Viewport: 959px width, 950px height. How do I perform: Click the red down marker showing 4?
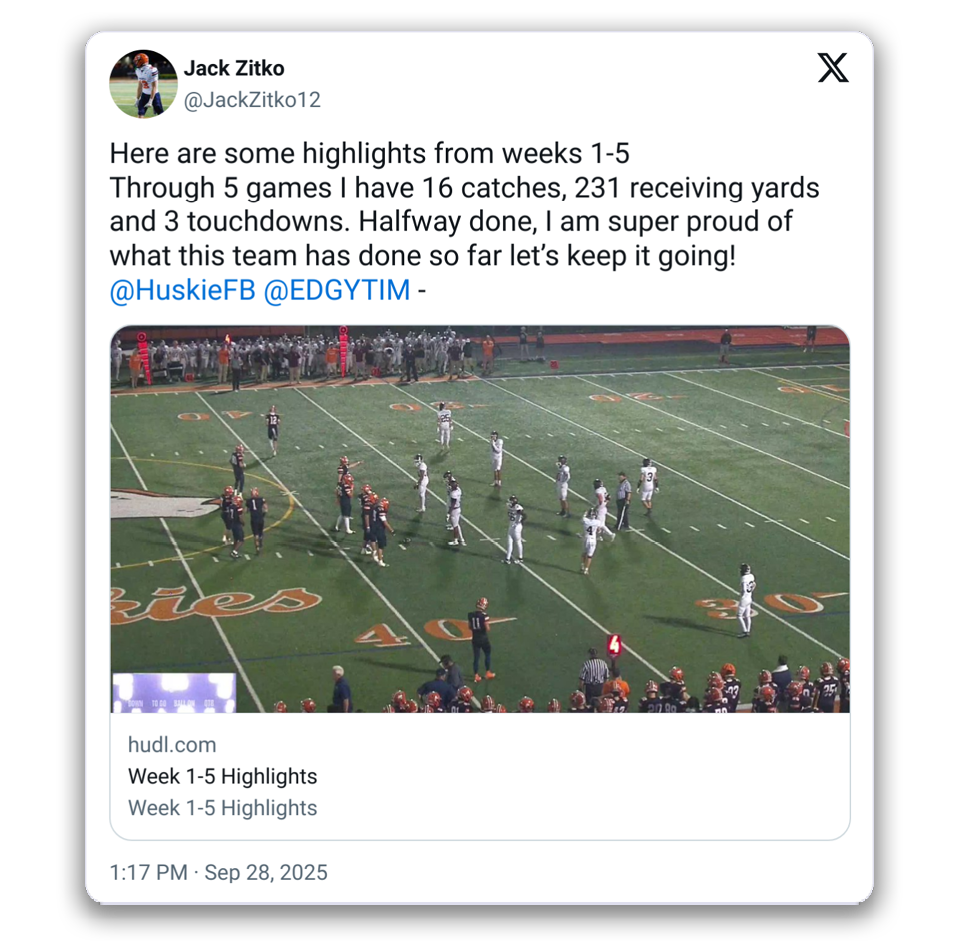614,645
